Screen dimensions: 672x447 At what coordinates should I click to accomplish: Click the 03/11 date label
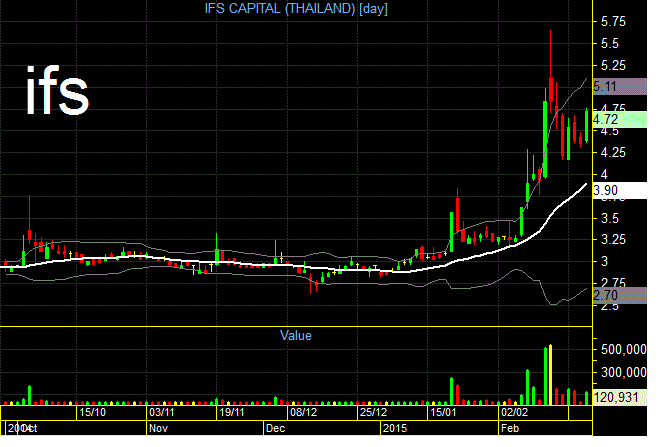162,412
